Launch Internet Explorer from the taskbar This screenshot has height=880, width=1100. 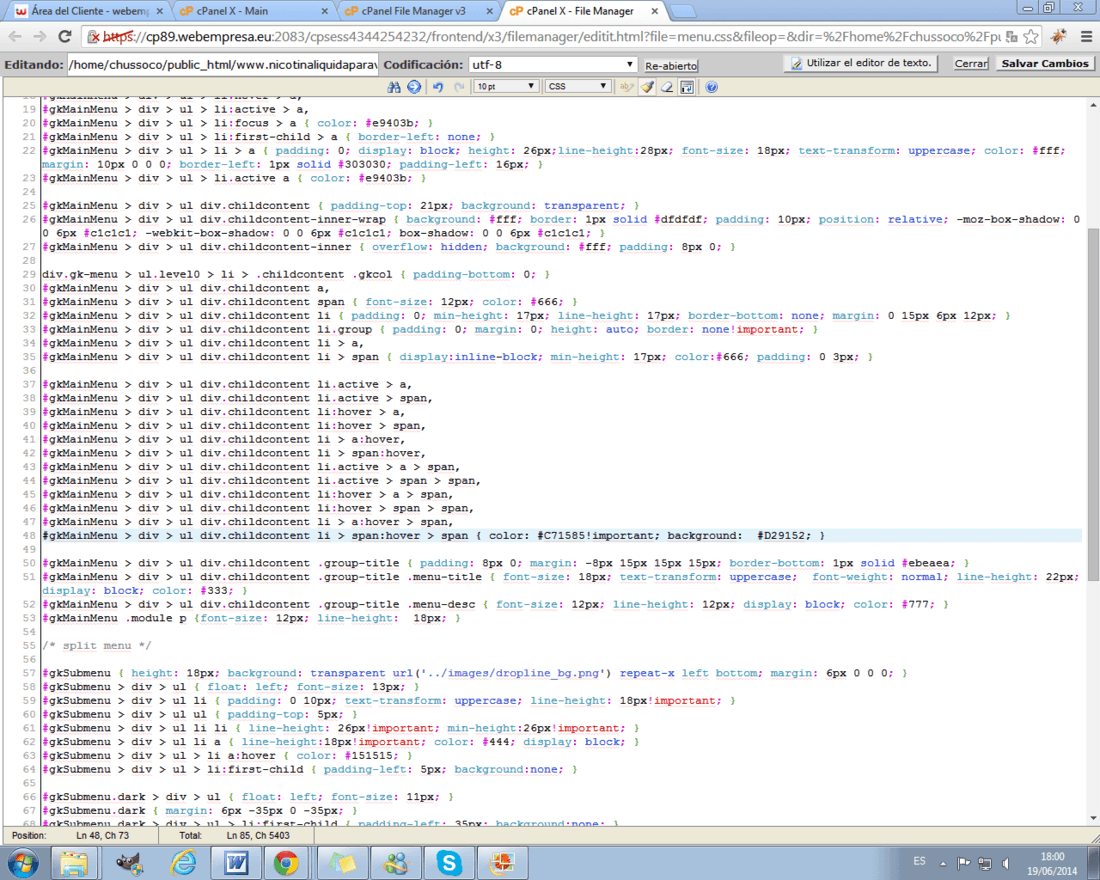click(183, 862)
